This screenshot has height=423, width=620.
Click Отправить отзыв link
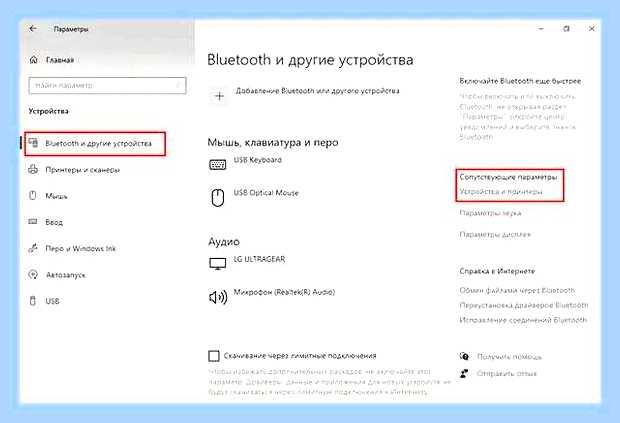click(507, 374)
